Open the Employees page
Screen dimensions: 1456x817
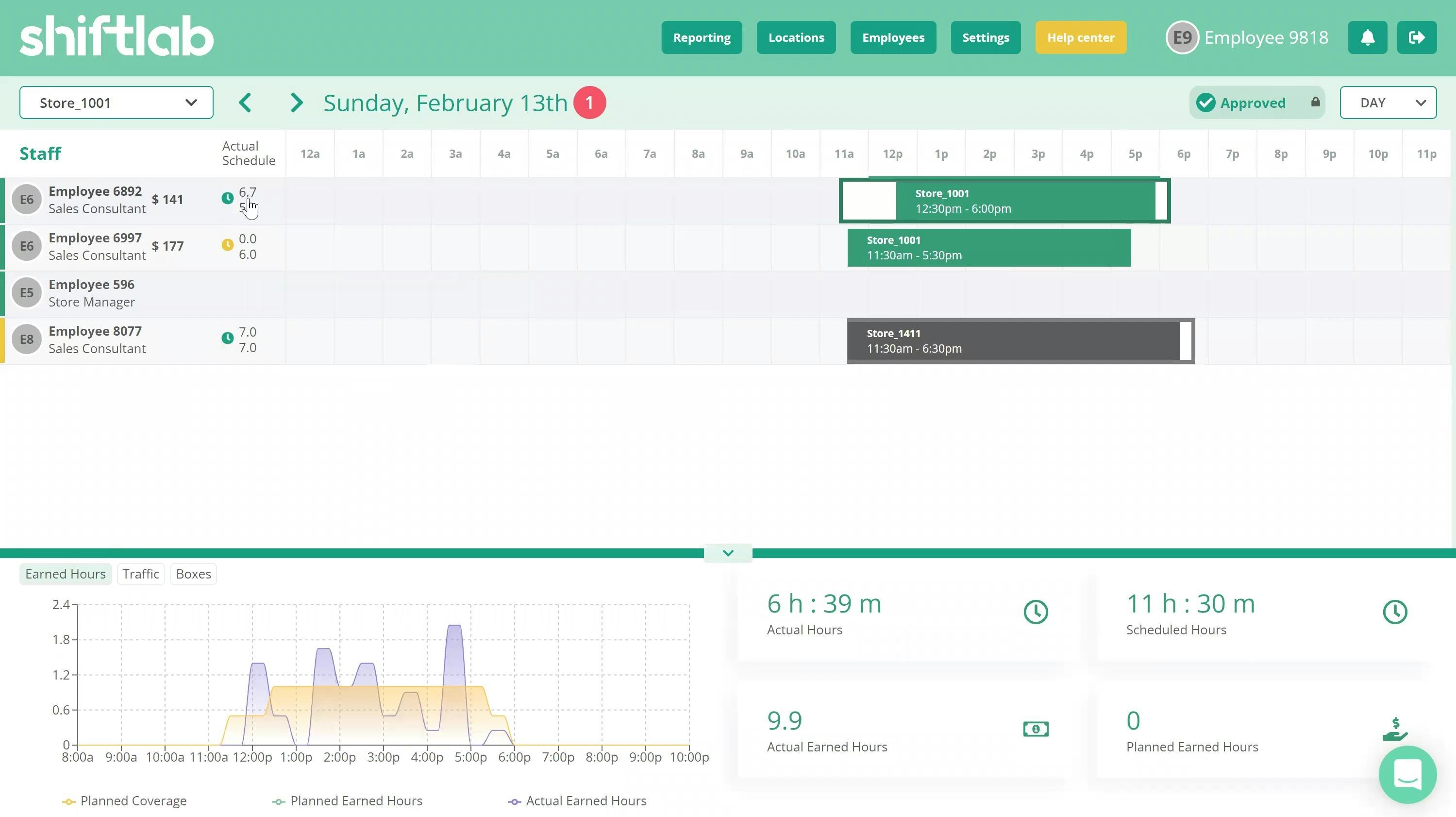click(893, 37)
